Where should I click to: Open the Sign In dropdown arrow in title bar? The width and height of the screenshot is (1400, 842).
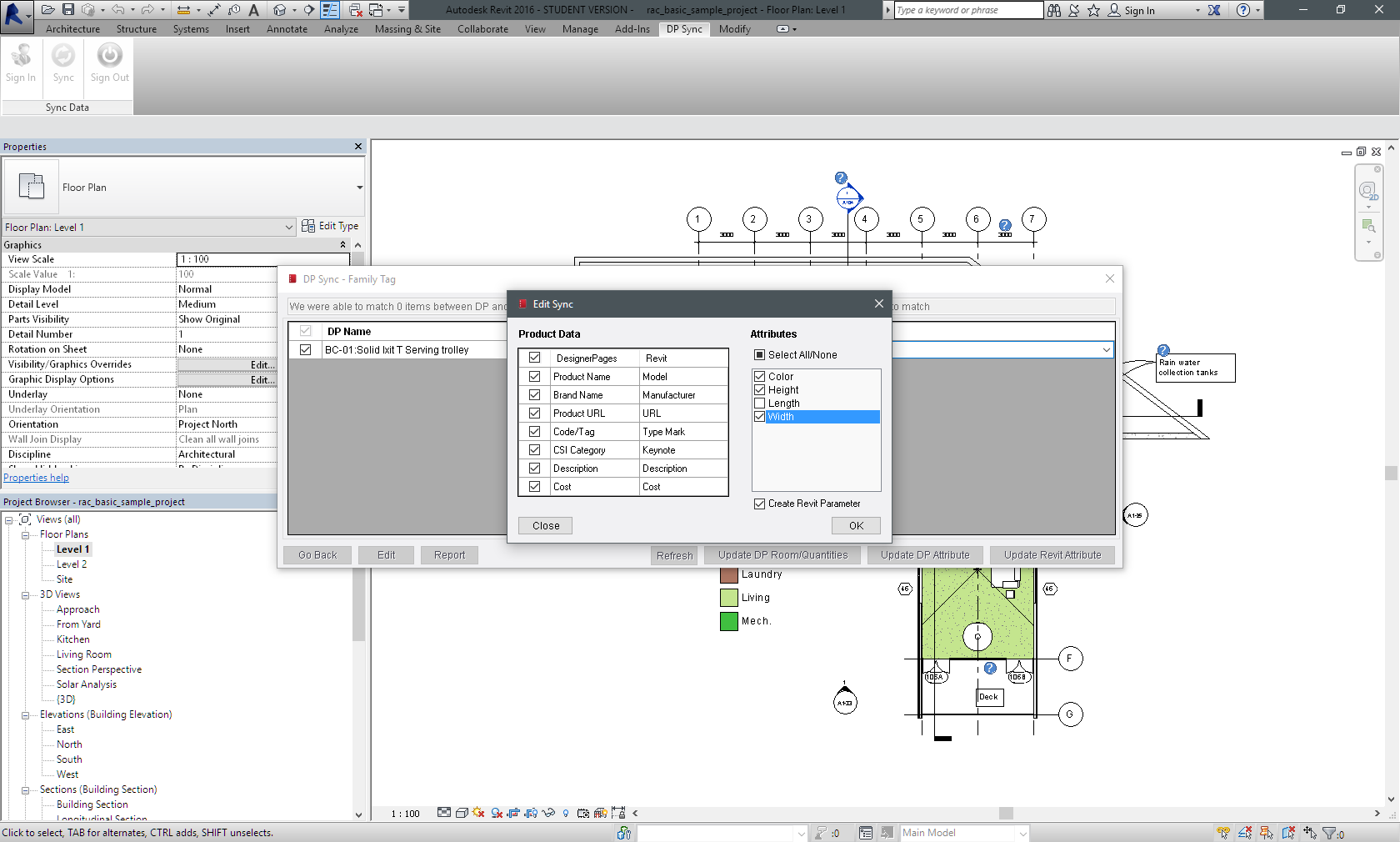pos(1197,11)
